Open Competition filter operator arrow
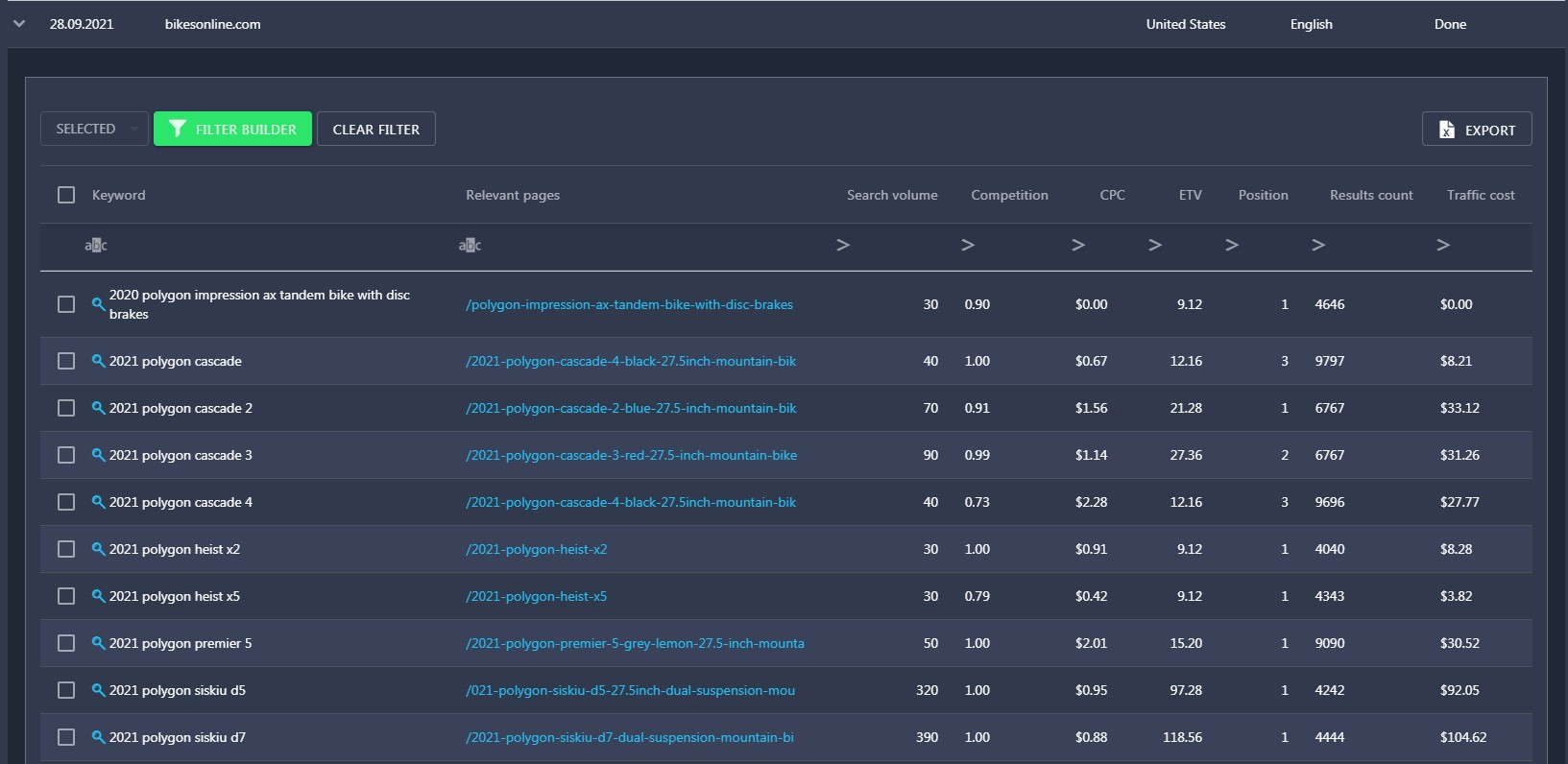Image resolution: width=1568 pixels, height=764 pixels. (x=968, y=246)
